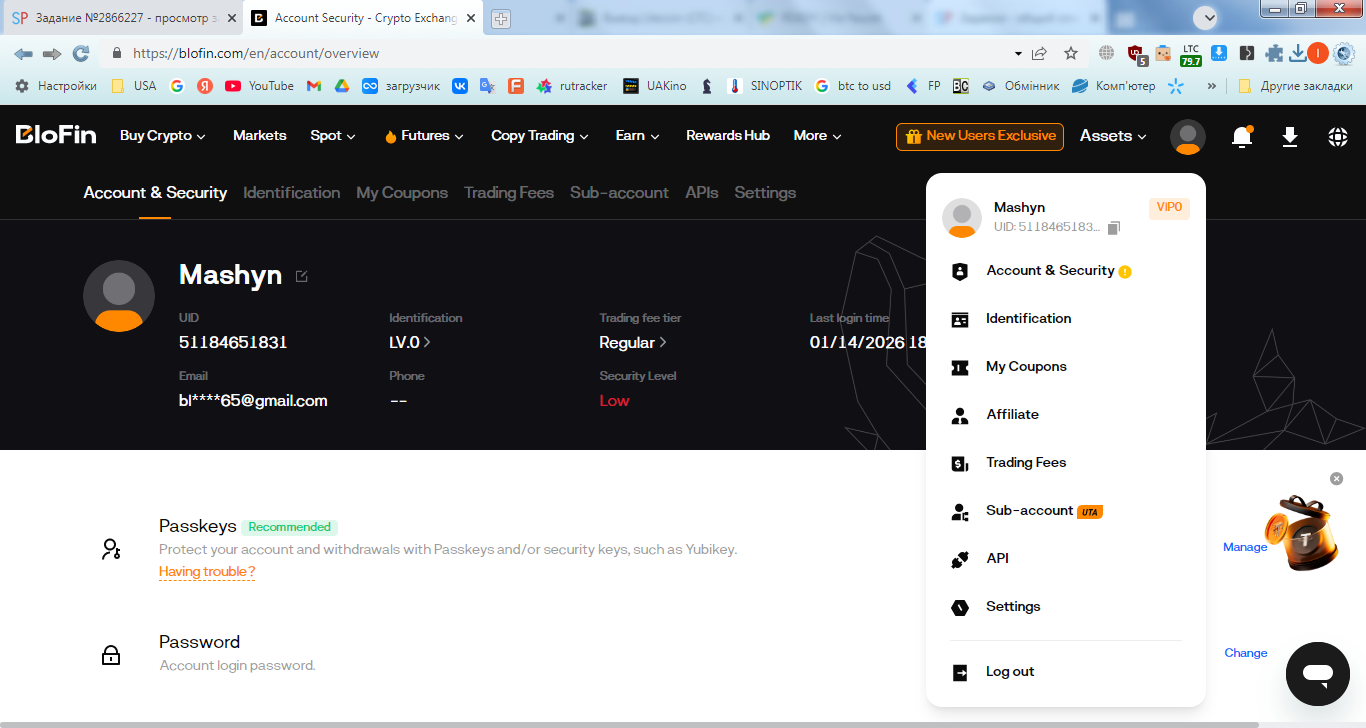1366x728 pixels.
Task: Expand the Futures dropdown
Action: click(x=424, y=136)
